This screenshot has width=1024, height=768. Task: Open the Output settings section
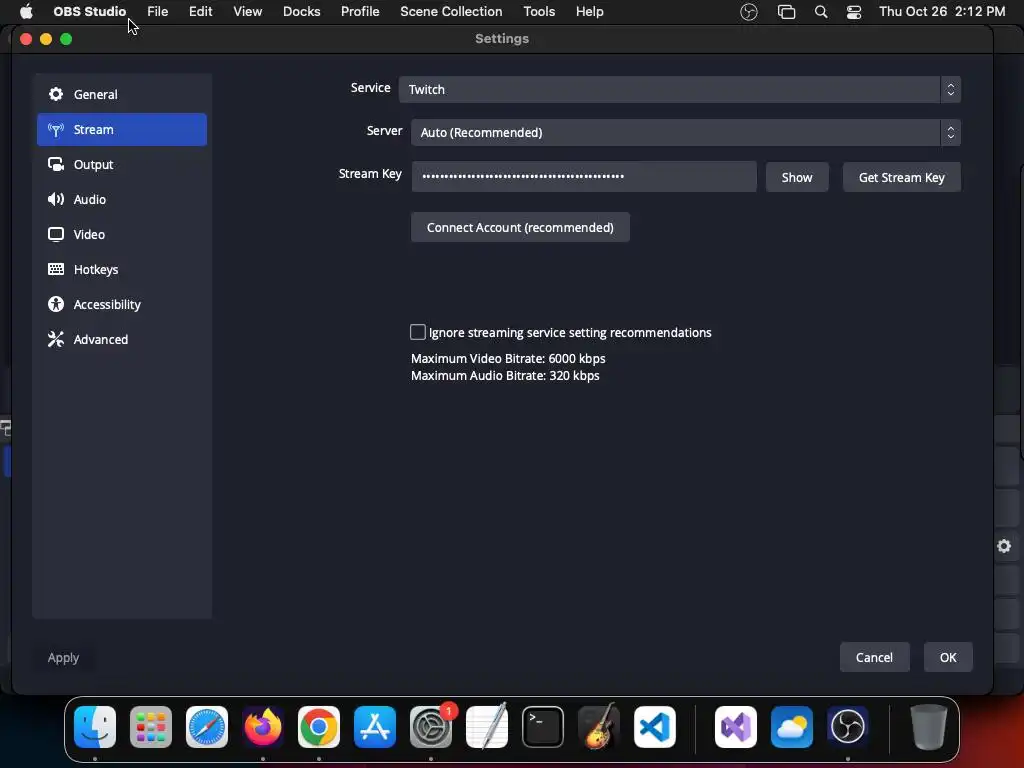pos(121,165)
